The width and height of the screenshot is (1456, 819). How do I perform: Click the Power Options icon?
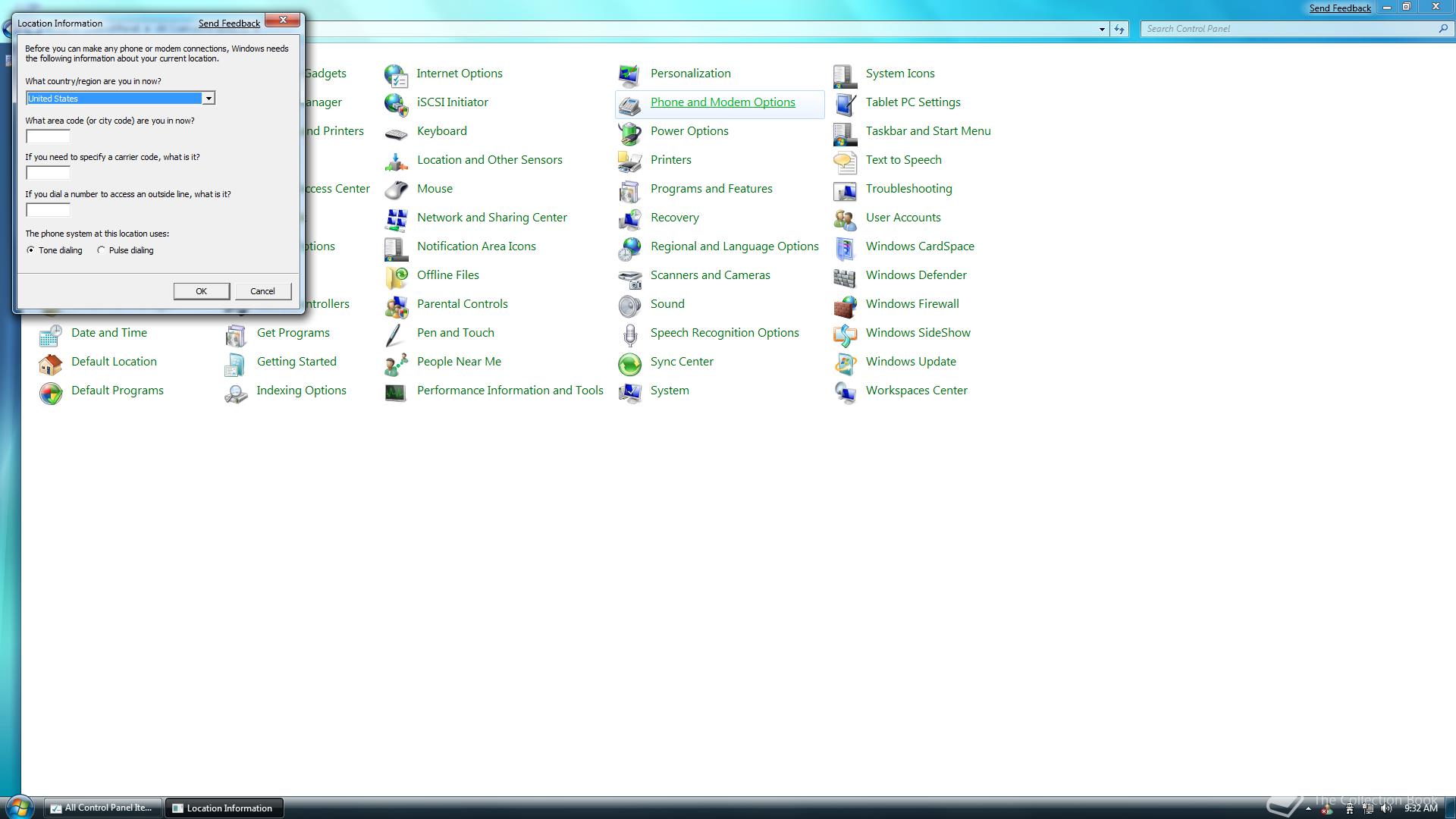(x=629, y=133)
